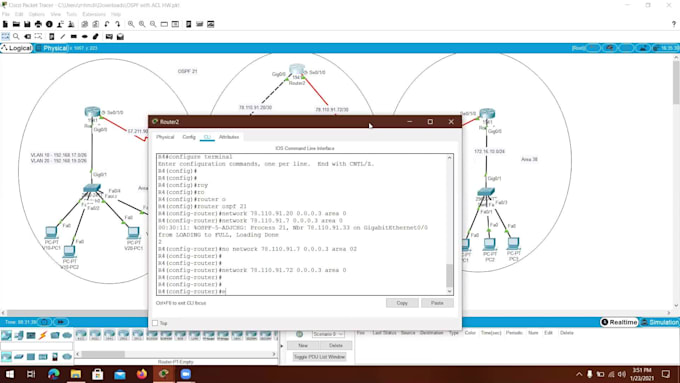680x383 pixels.
Task: Click the New scenario button
Action: coord(303,346)
